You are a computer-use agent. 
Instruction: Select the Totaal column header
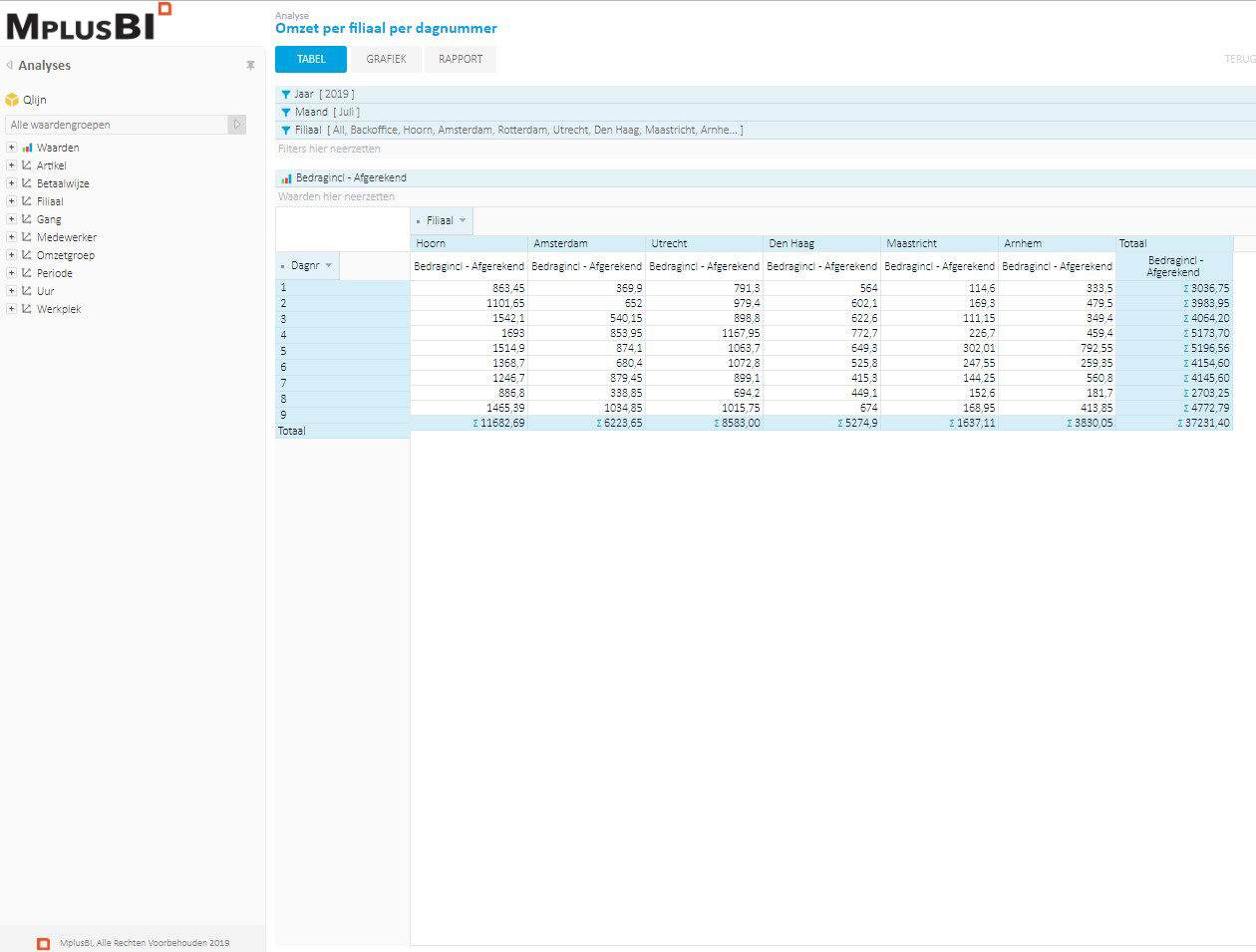tap(1174, 243)
